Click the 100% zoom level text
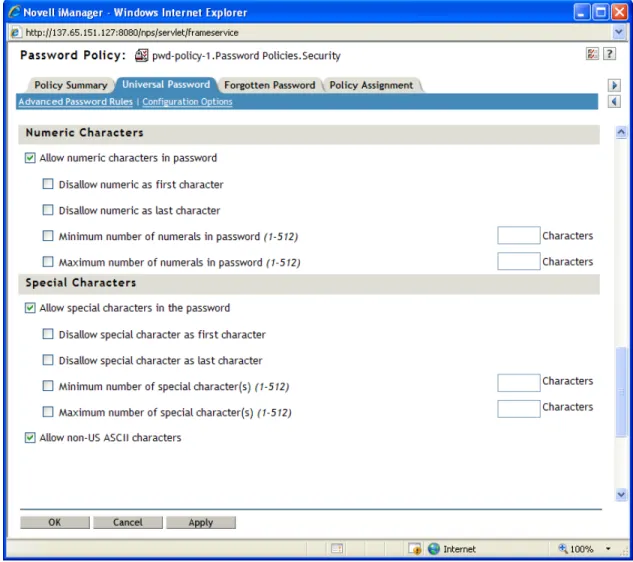Viewport: 633px width, 562px height. coord(582,549)
